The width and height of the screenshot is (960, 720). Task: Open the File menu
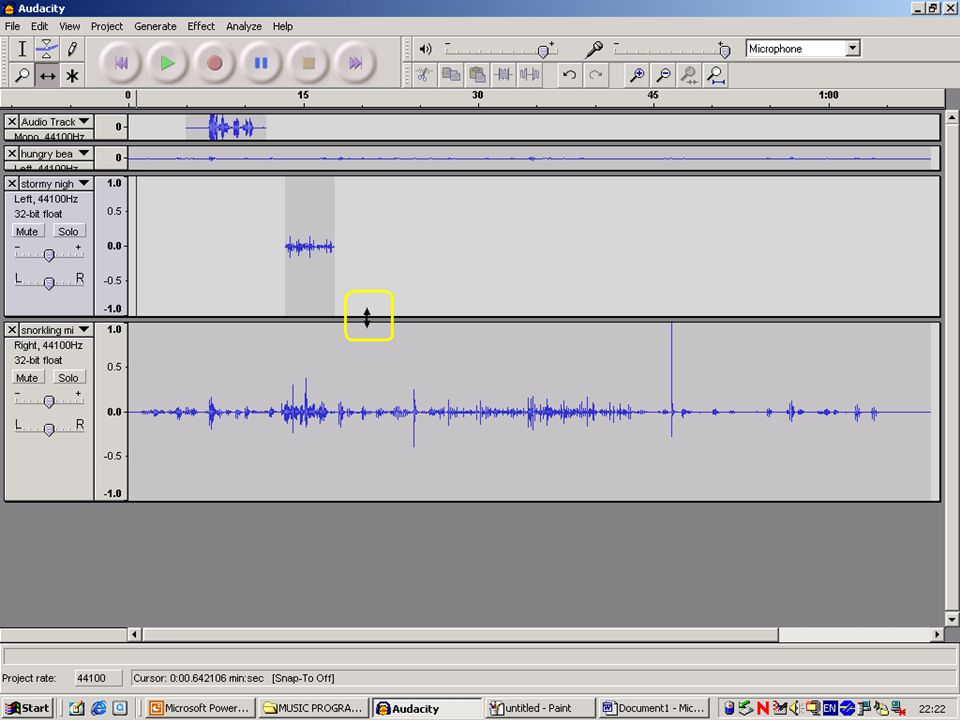coord(12,26)
